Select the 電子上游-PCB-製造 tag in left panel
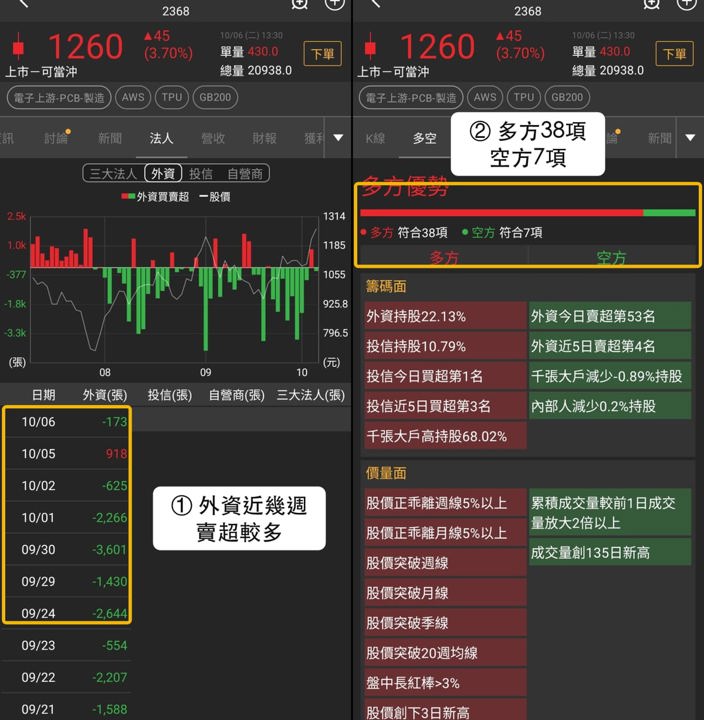704x720 pixels. 59,97
